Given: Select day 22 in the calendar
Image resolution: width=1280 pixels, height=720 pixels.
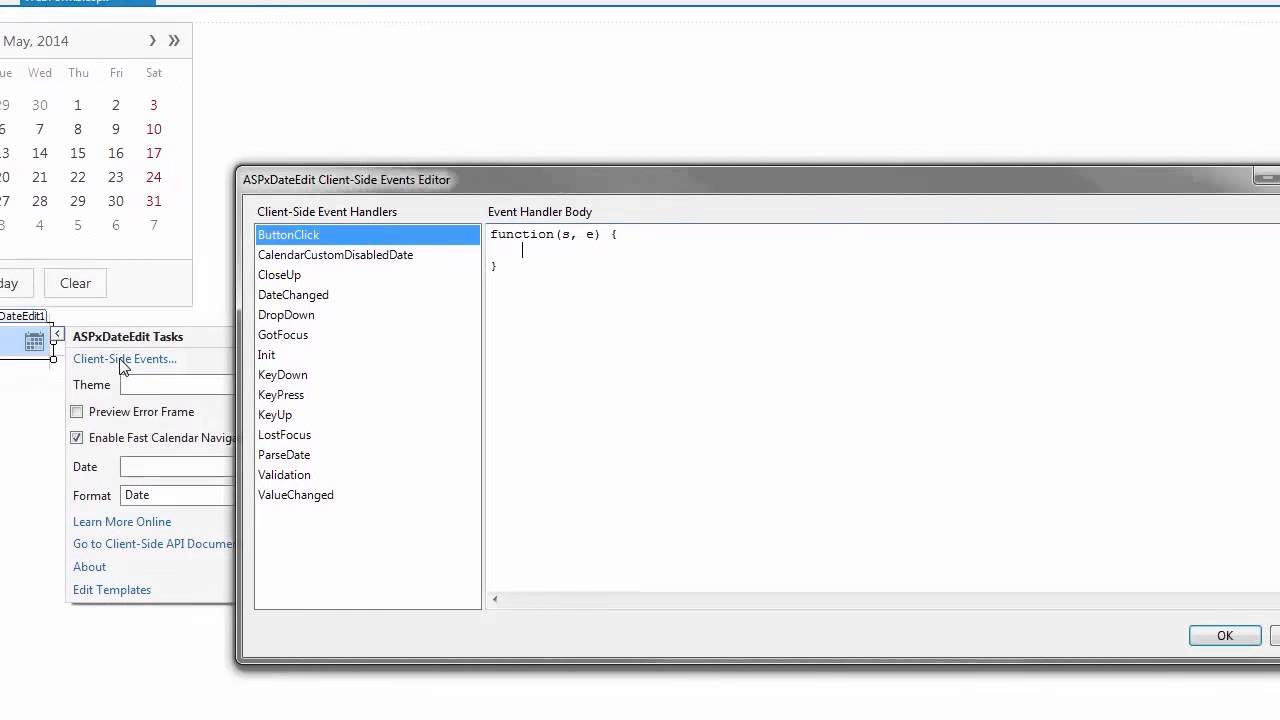Looking at the screenshot, I should click(77, 177).
